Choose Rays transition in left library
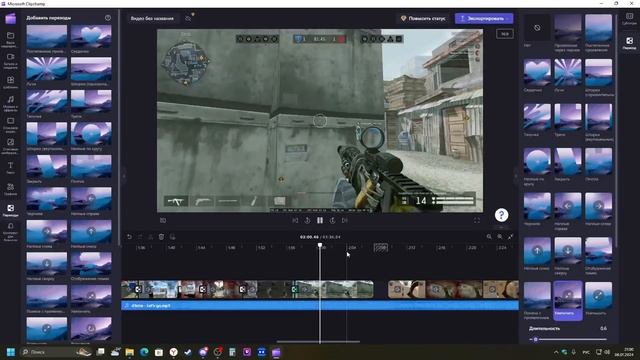The image size is (640, 360). [47, 69]
